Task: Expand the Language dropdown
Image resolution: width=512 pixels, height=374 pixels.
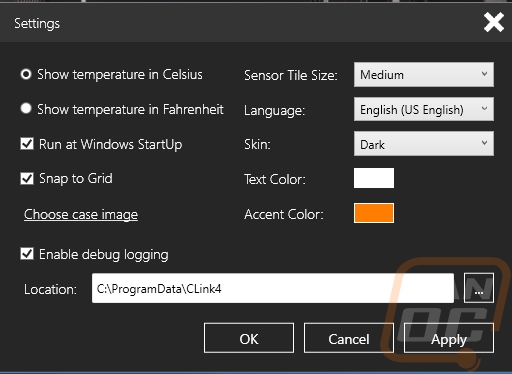Action: click(x=424, y=109)
